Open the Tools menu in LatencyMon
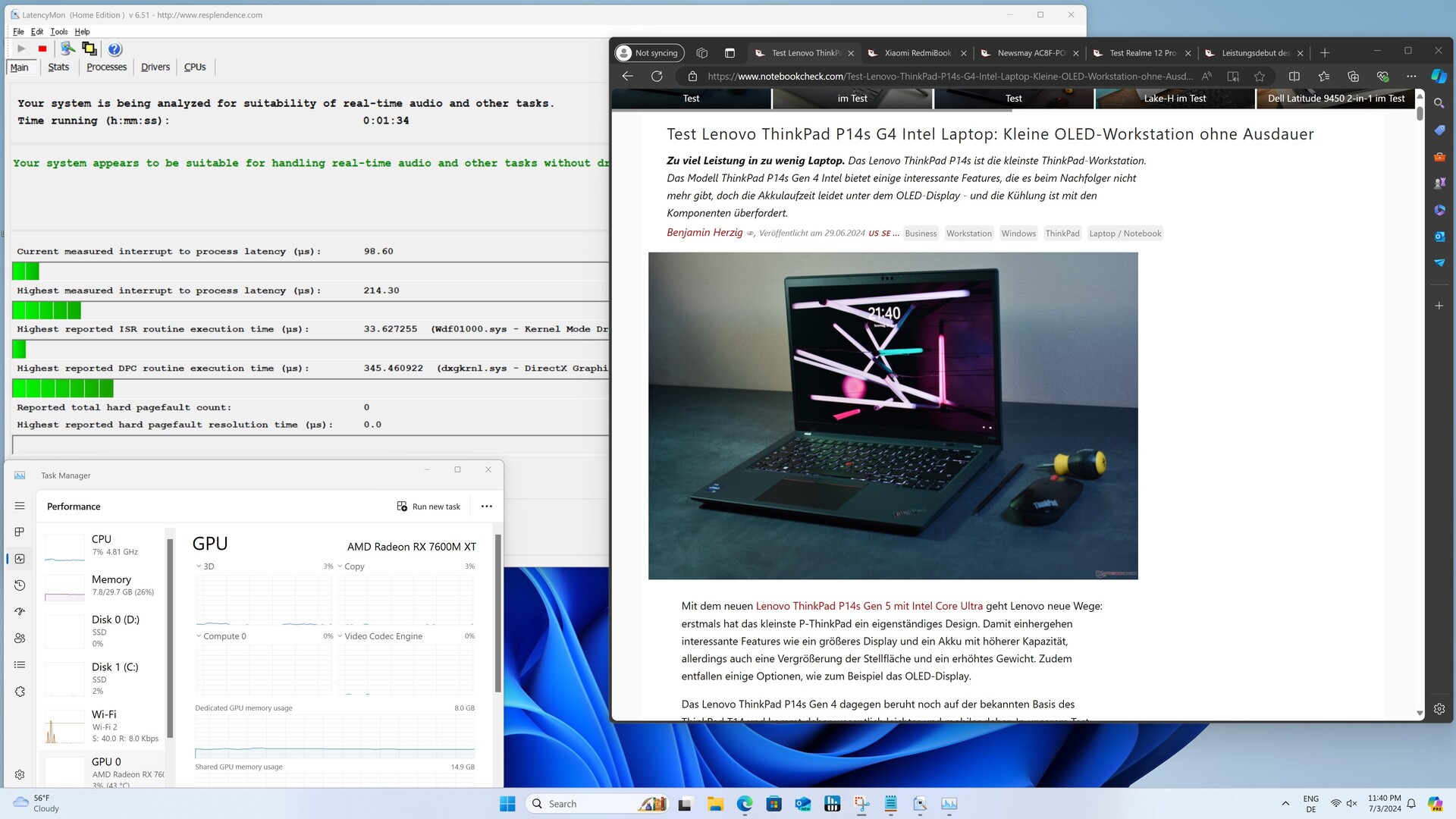 tap(58, 32)
